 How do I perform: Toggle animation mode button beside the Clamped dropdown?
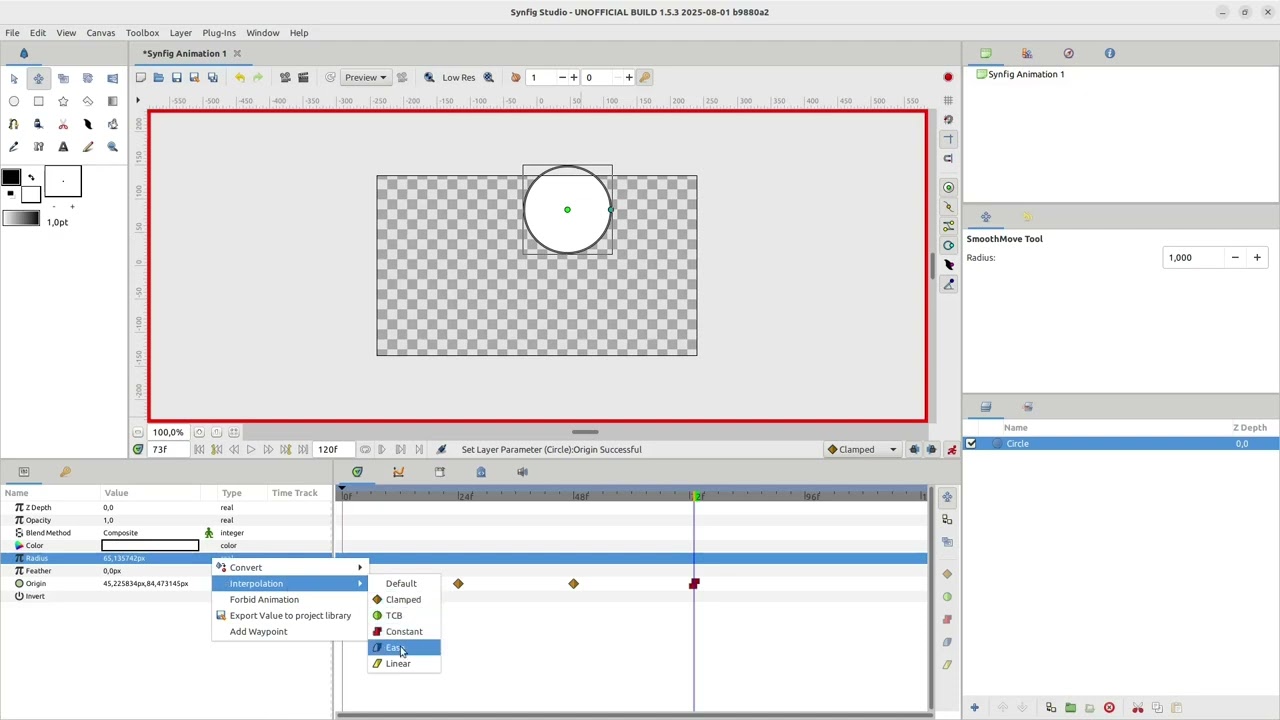tap(951, 450)
